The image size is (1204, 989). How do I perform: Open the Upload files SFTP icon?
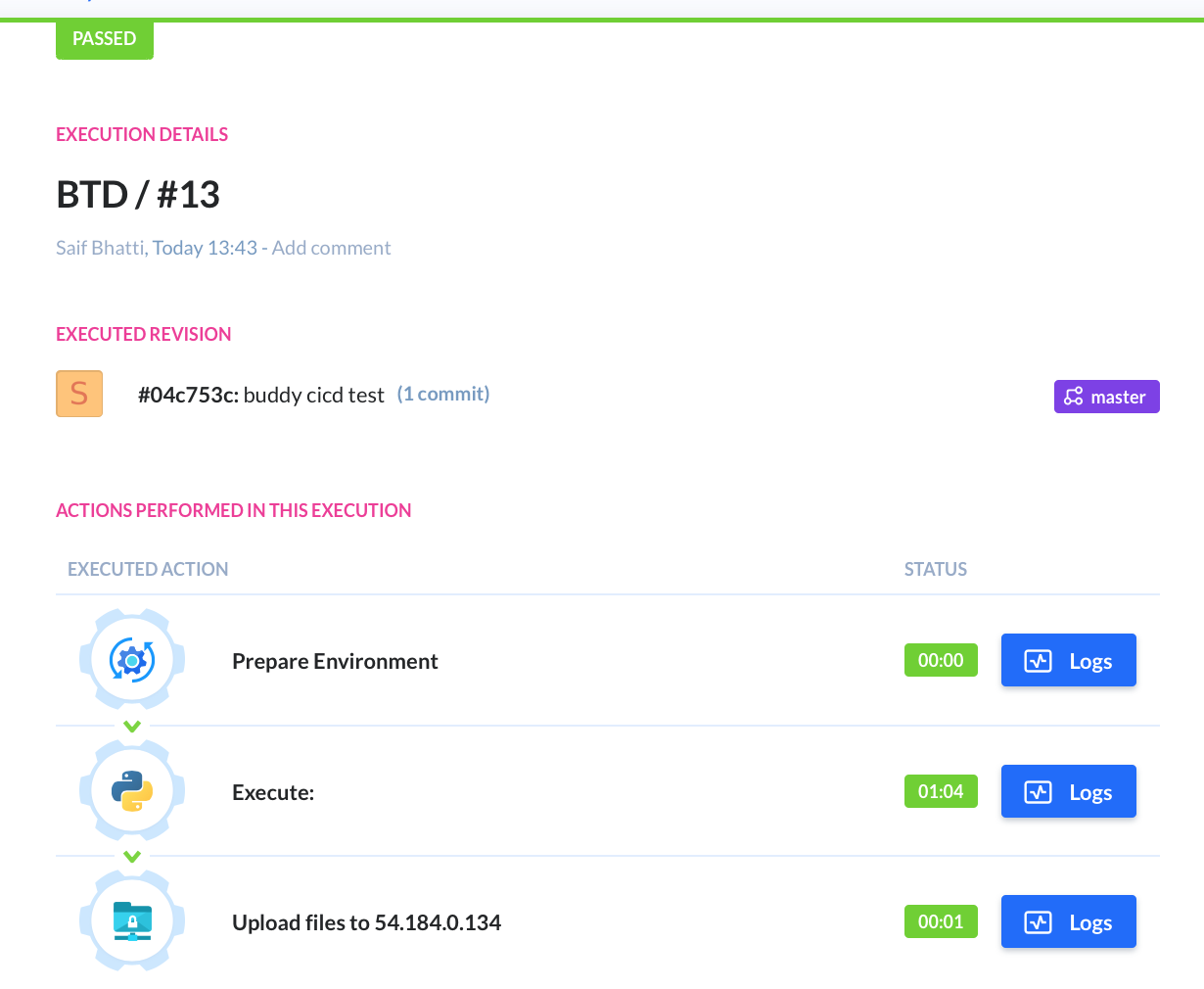pos(132,921)
